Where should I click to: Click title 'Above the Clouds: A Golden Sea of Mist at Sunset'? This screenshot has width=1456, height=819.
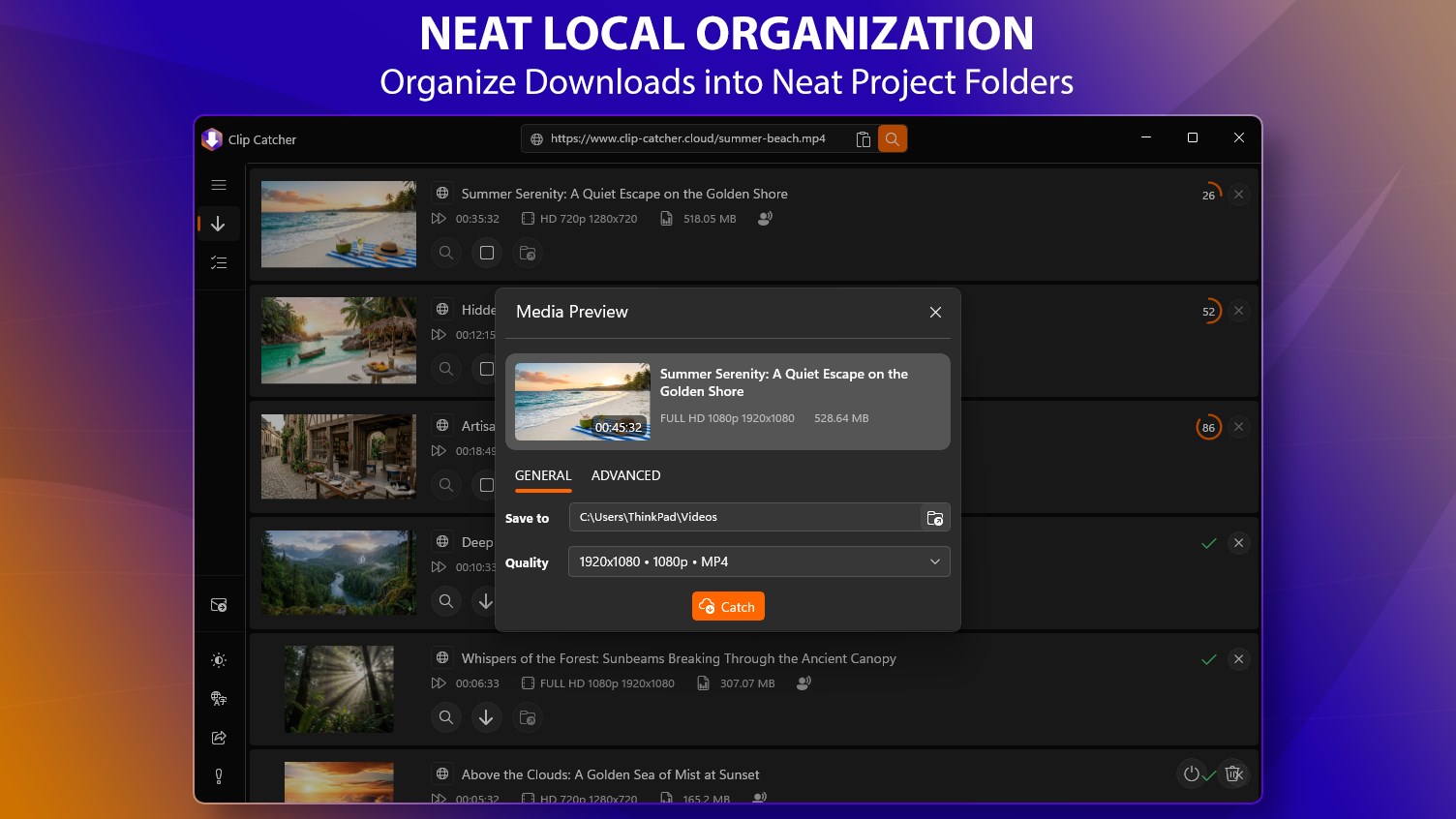pyautogui.click(x=610, y=774)
